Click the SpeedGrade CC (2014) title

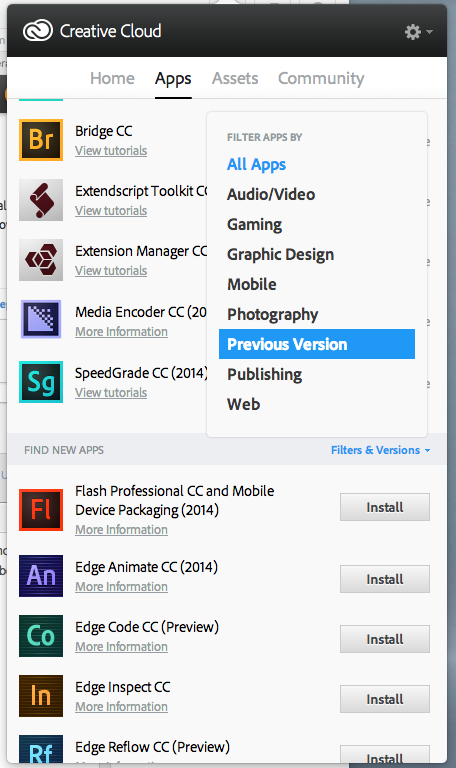click(x=141, y=373)
